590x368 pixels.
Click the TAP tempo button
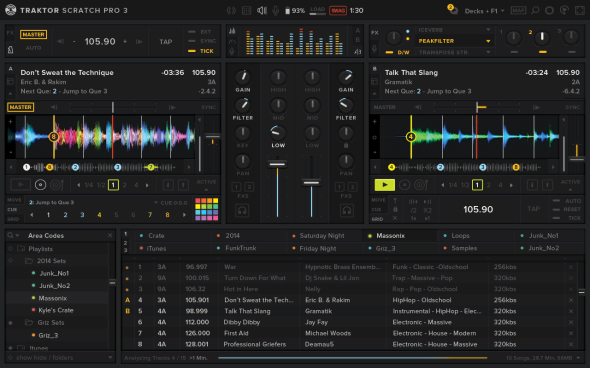pos(166,41)
